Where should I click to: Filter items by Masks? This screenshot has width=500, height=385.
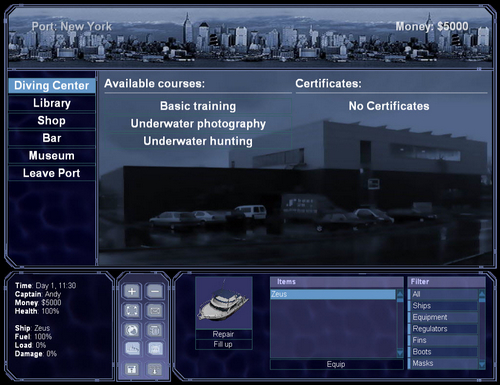click(x=443, y=363)
